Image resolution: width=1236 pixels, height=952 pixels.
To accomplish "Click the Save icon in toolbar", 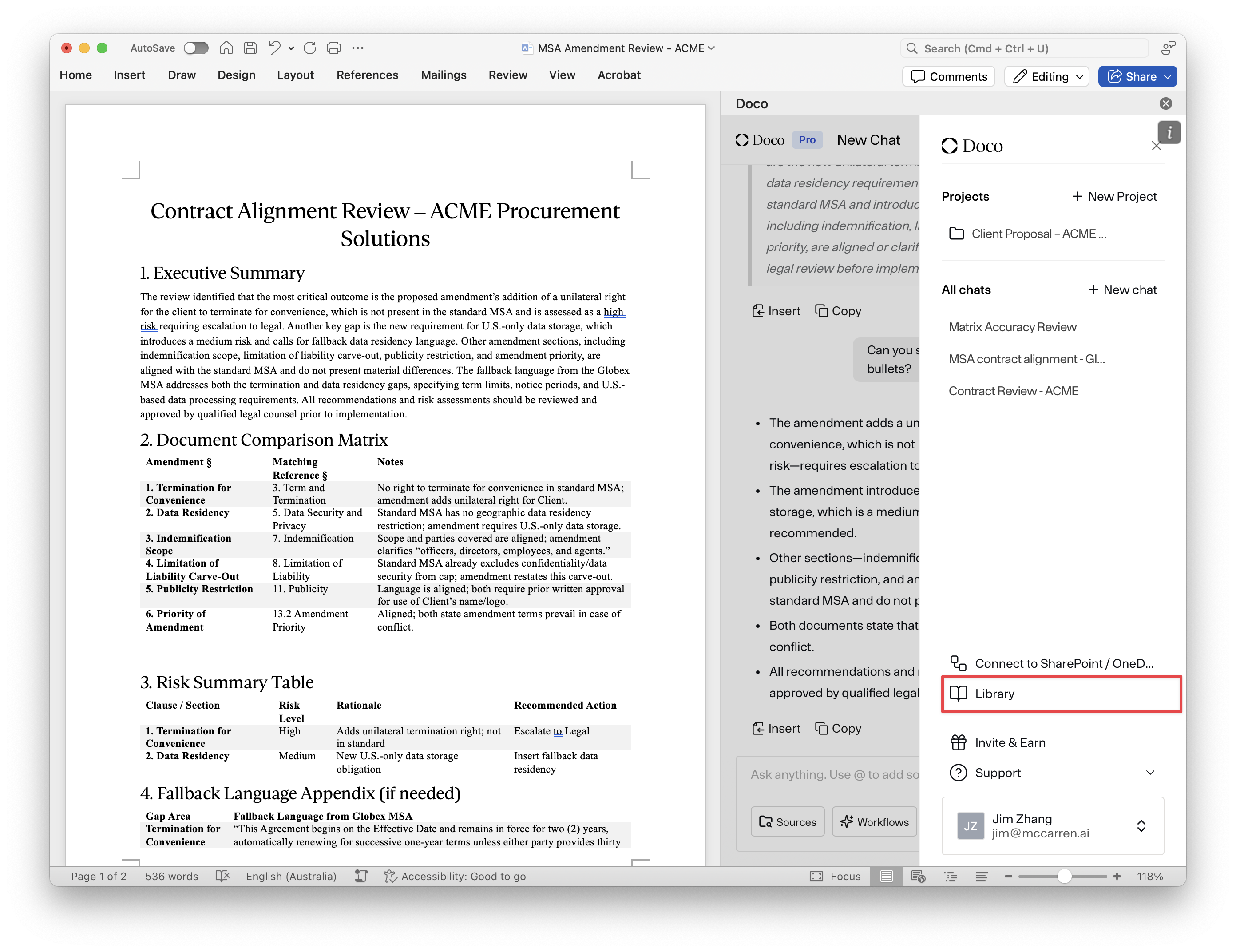I will tap(250, 48).
